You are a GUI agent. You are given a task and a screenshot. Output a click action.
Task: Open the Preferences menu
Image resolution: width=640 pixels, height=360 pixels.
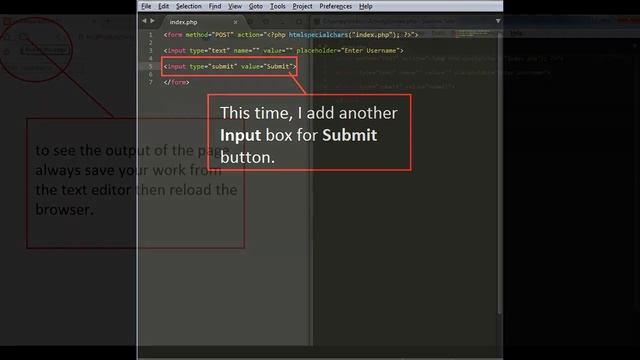336,6
